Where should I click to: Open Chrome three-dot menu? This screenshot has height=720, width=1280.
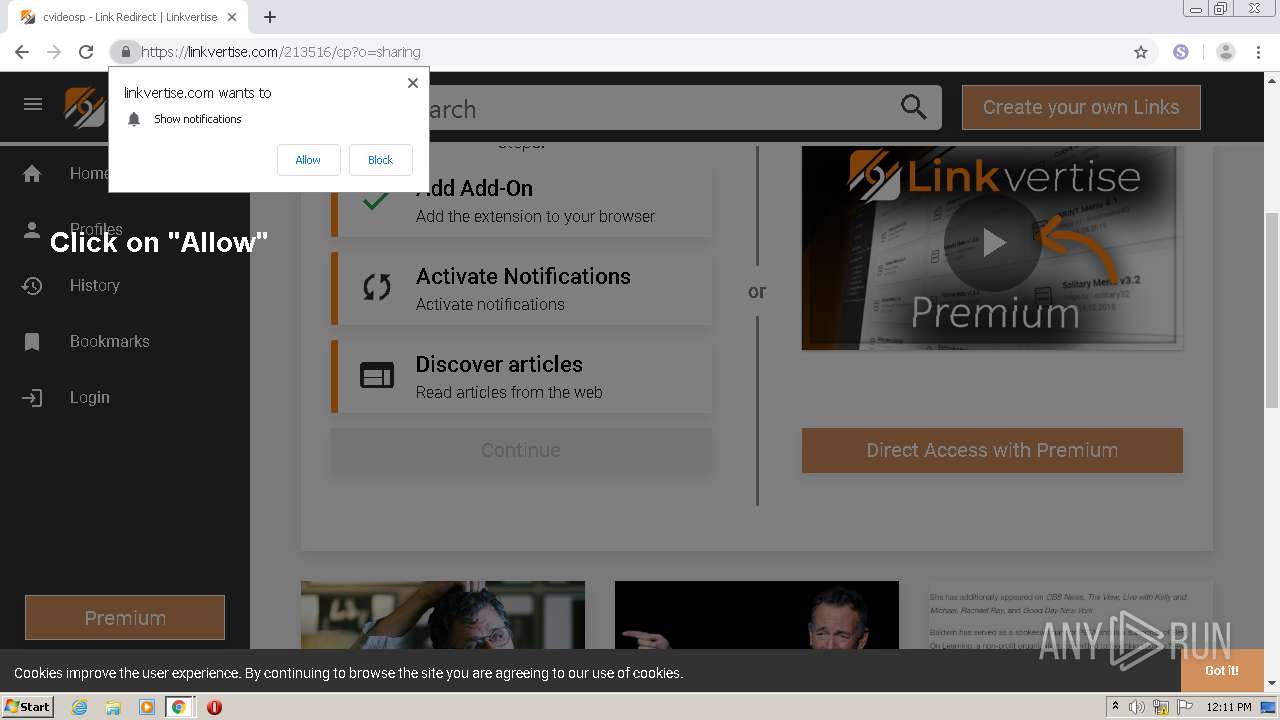tap(1258, 52)
